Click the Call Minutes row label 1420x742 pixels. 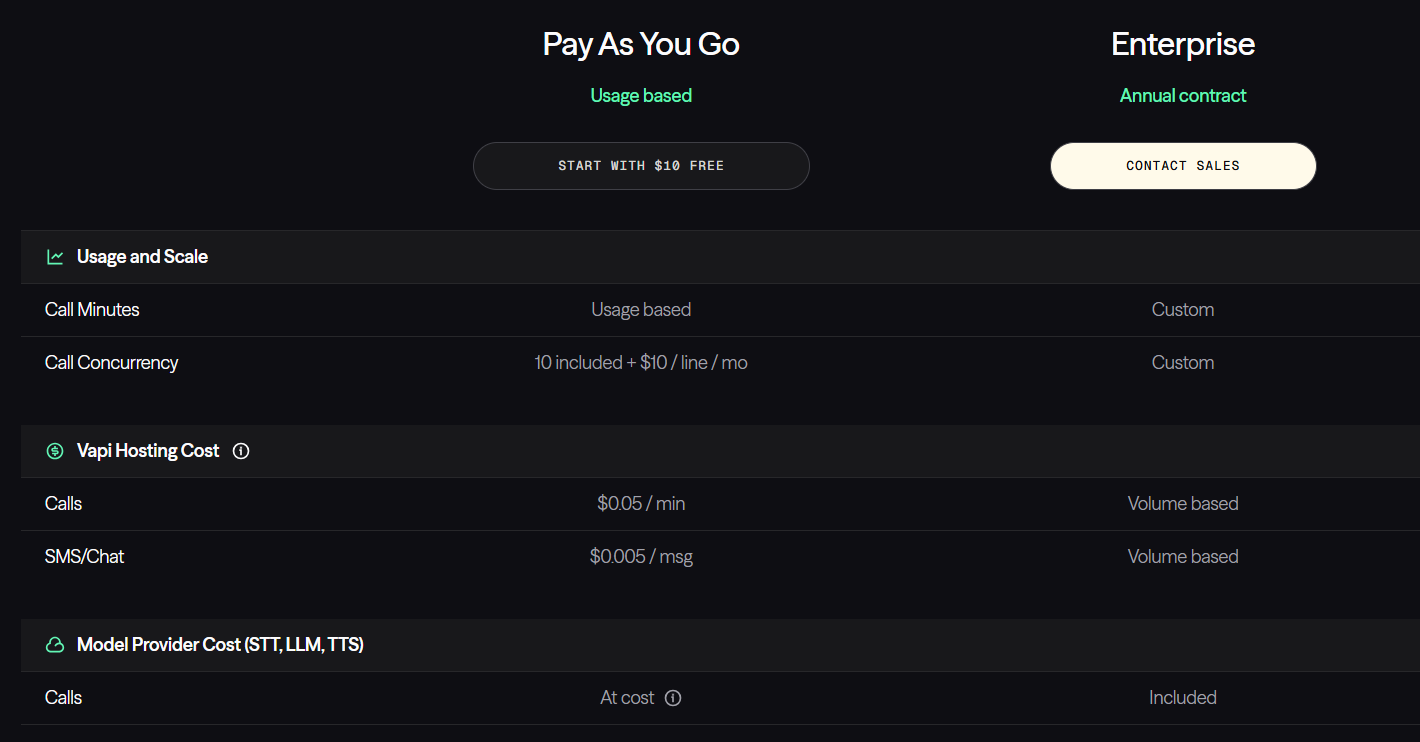point(92,310)
